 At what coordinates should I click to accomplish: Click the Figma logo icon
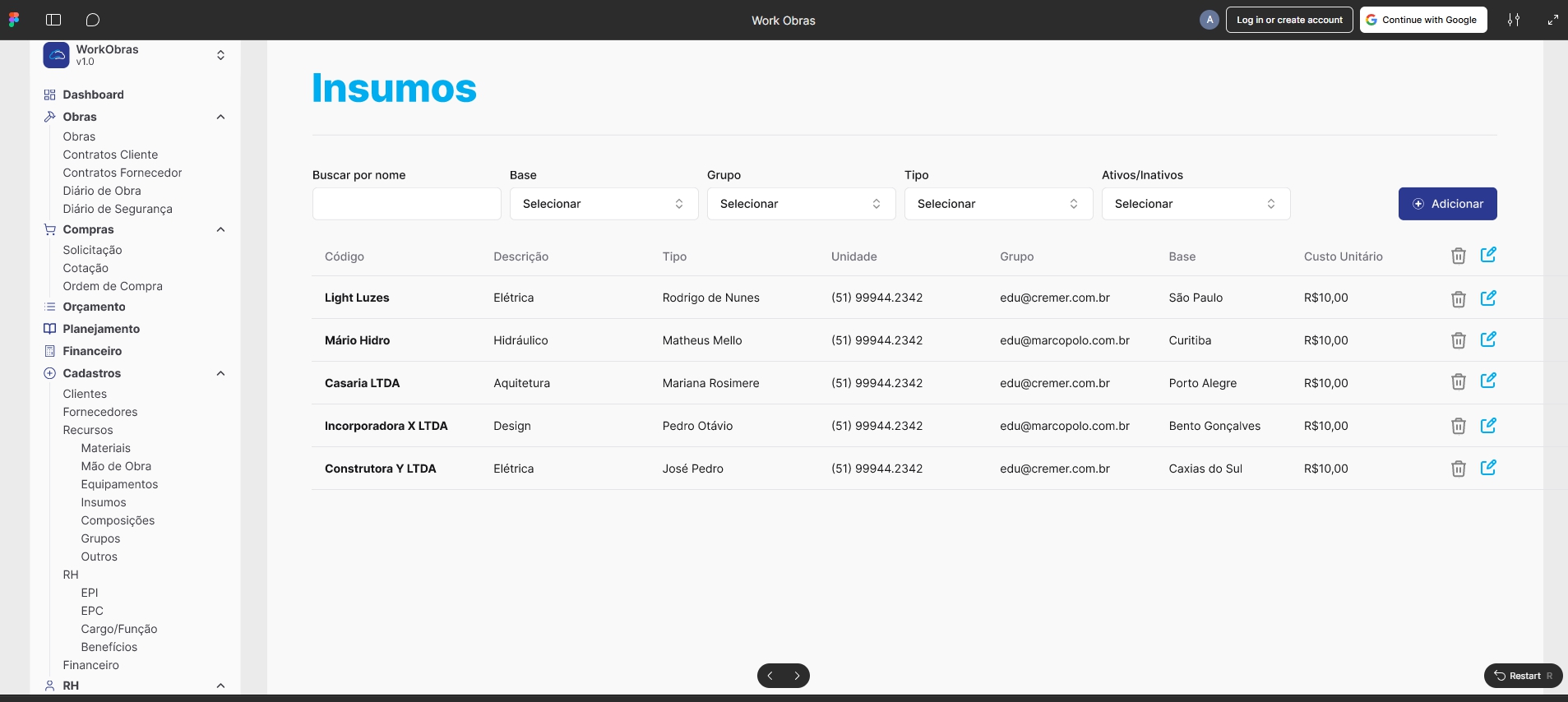(x=14, y=20)
